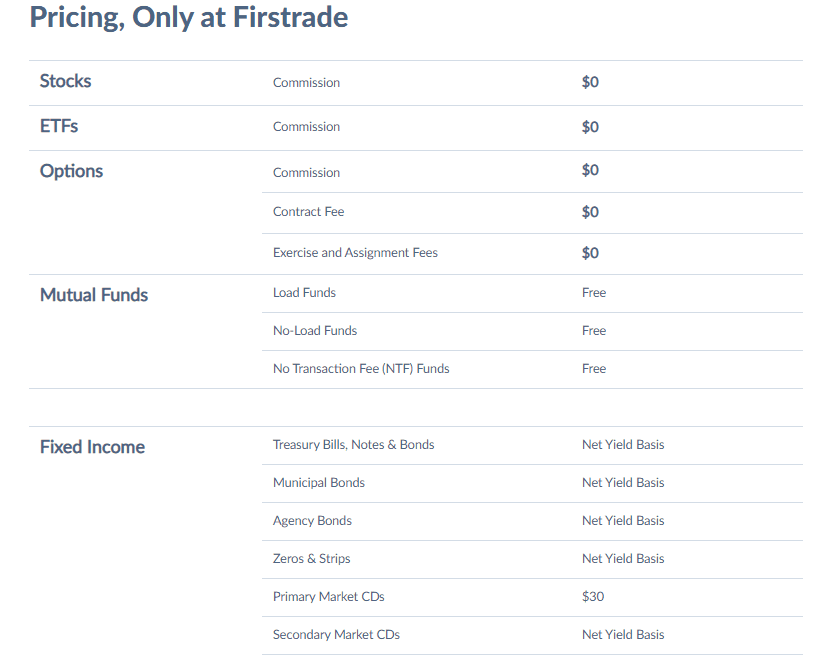Select the Secondary Market CDs row
The width and height of the screenshot is (825, 657).
click(x=532, y=635)
